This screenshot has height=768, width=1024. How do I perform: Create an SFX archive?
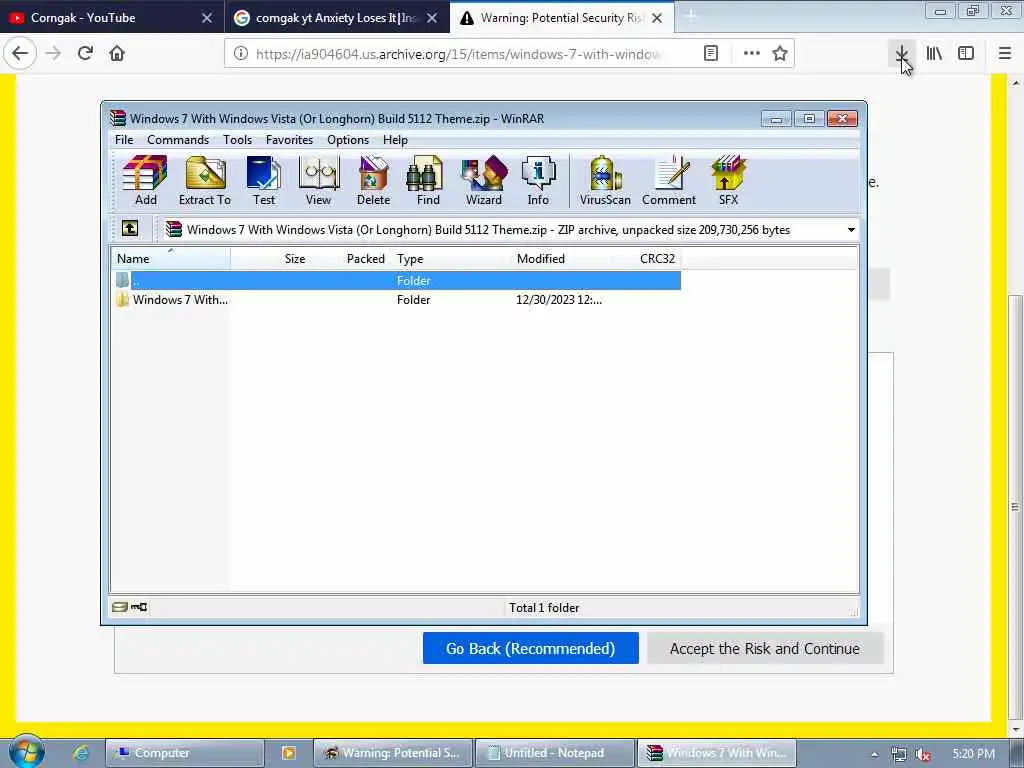[x=728, y=181]
